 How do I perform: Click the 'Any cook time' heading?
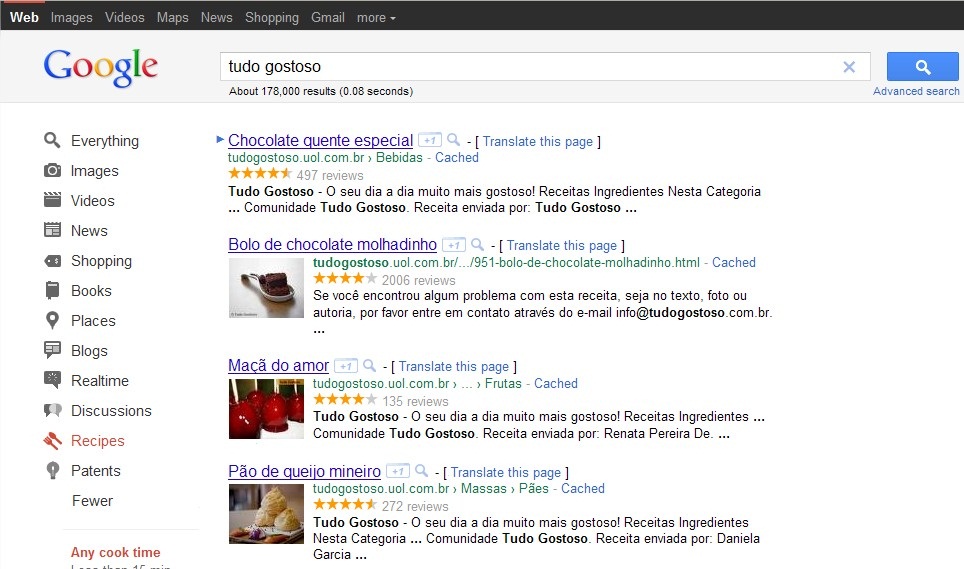pyautogui.click(x=116, y=552)
